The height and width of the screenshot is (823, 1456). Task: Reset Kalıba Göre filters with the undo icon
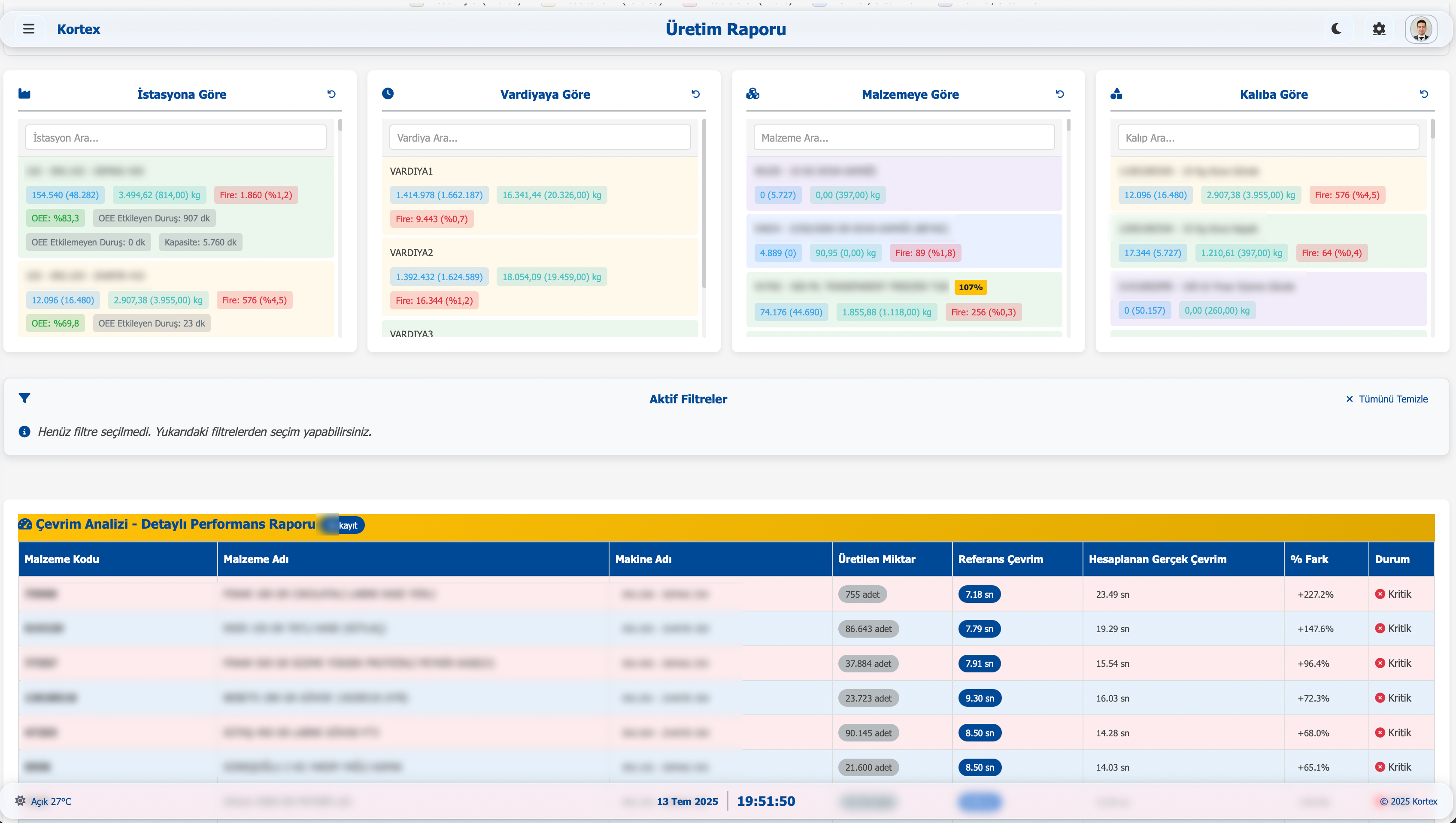click(x=1424, y=93)
